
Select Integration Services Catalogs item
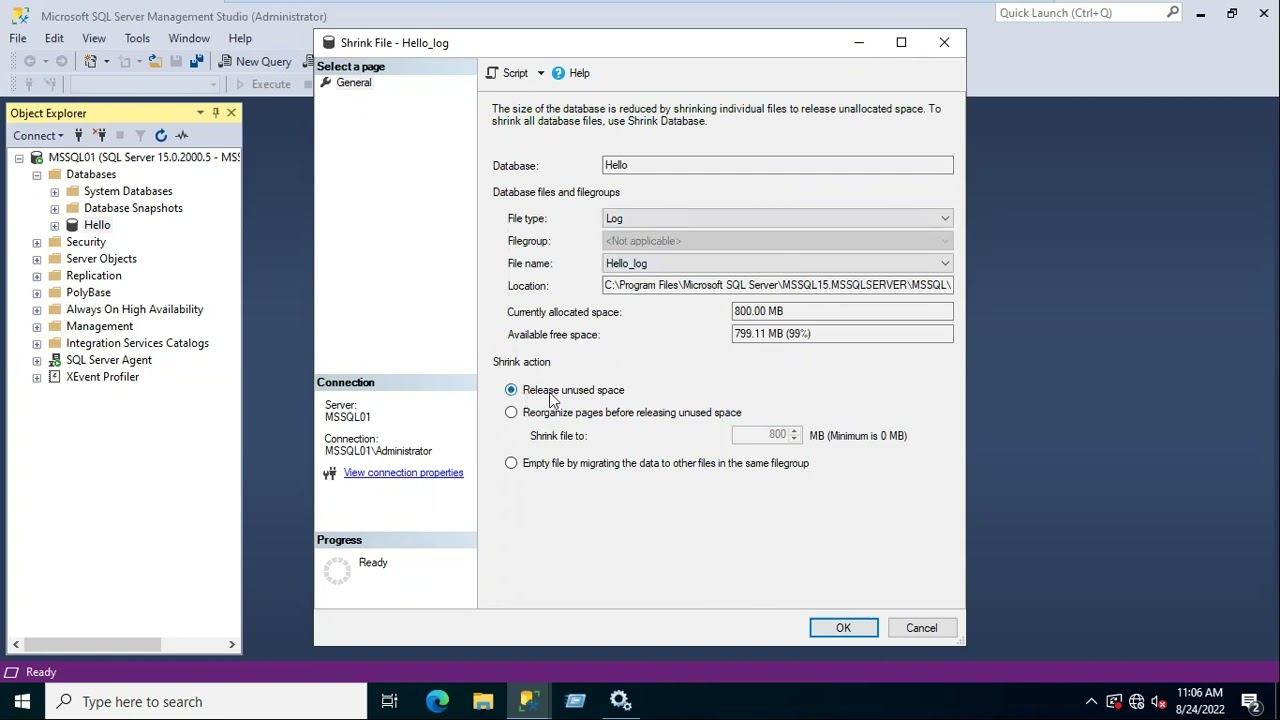pyautogui.click(x=137, y=344)
